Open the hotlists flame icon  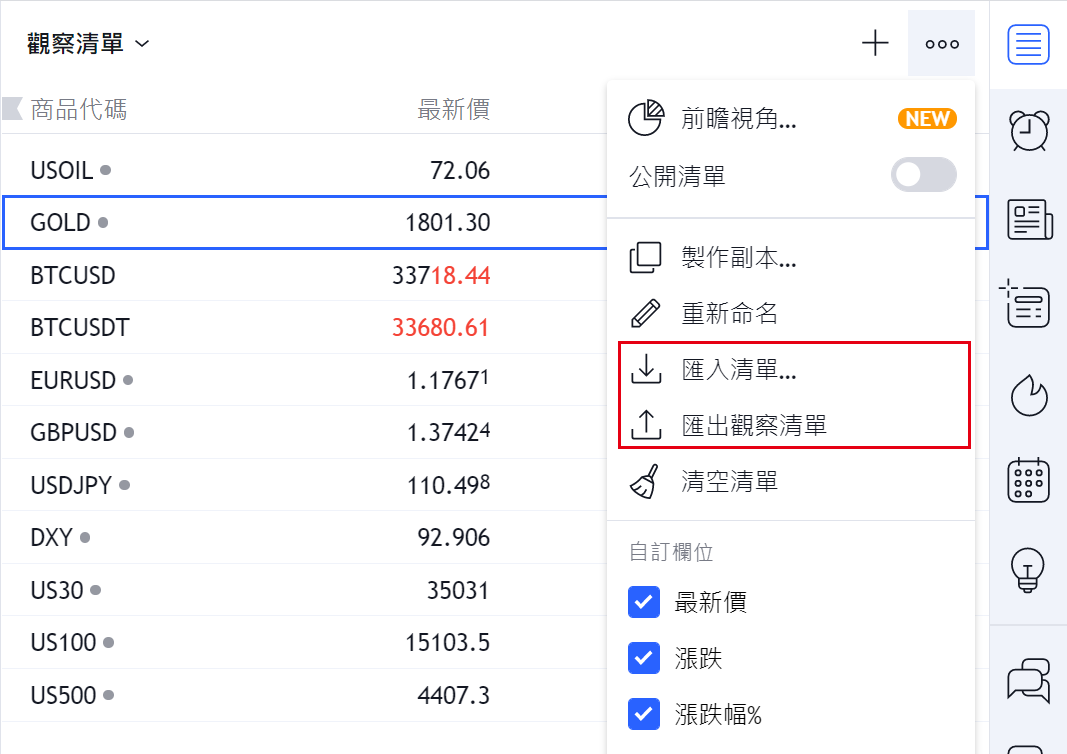(1029, 394)
